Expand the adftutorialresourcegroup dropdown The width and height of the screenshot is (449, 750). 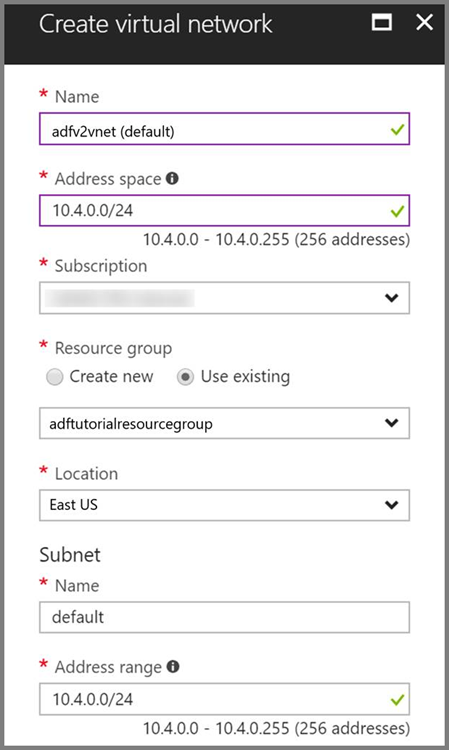pyautogui.click(x=224, y=423)
